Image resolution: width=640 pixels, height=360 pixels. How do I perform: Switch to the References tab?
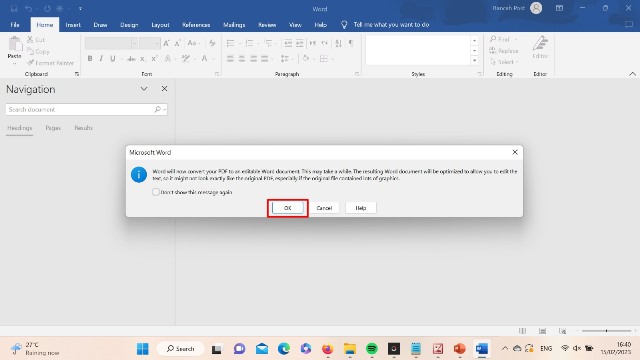[x=196, y=25]
